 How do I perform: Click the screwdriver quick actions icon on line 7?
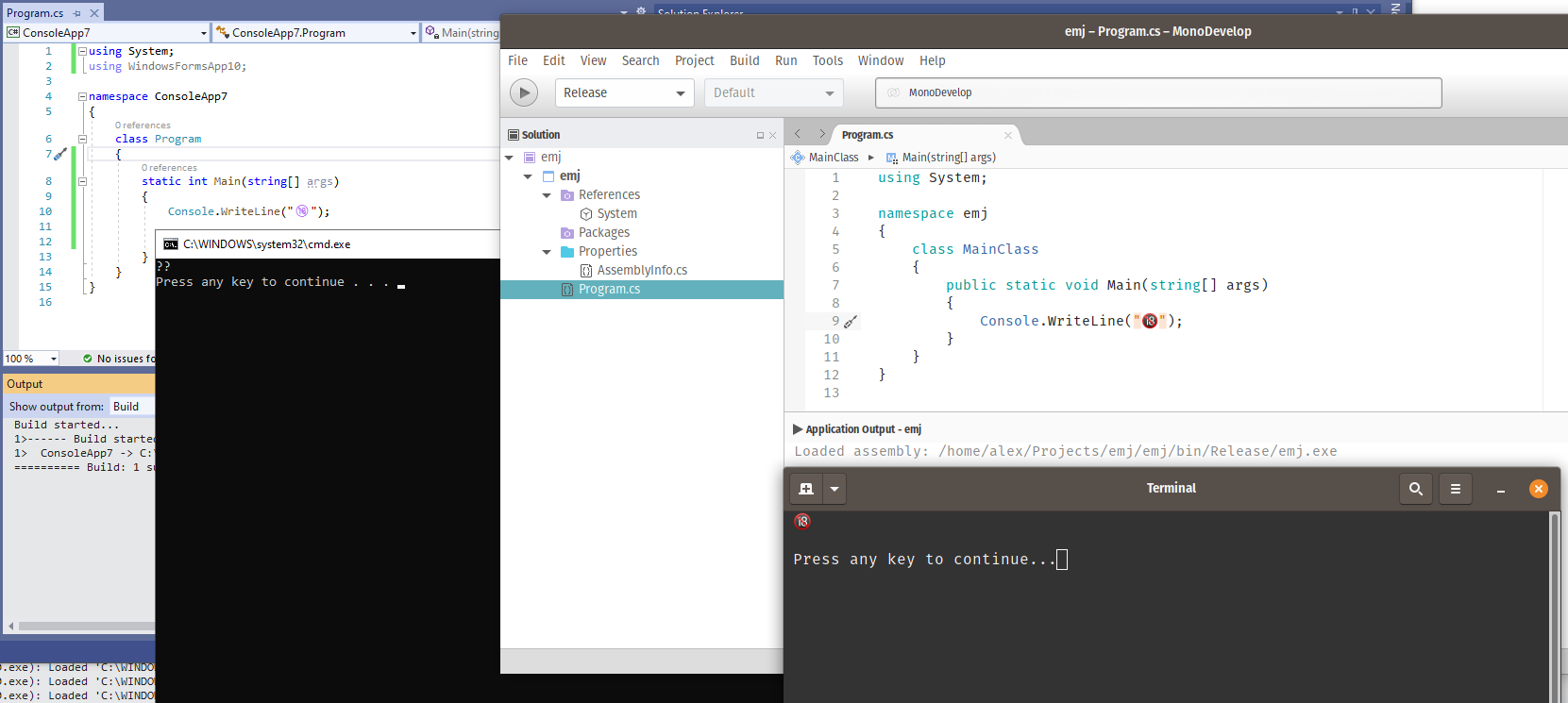click(x=60, y=154)
